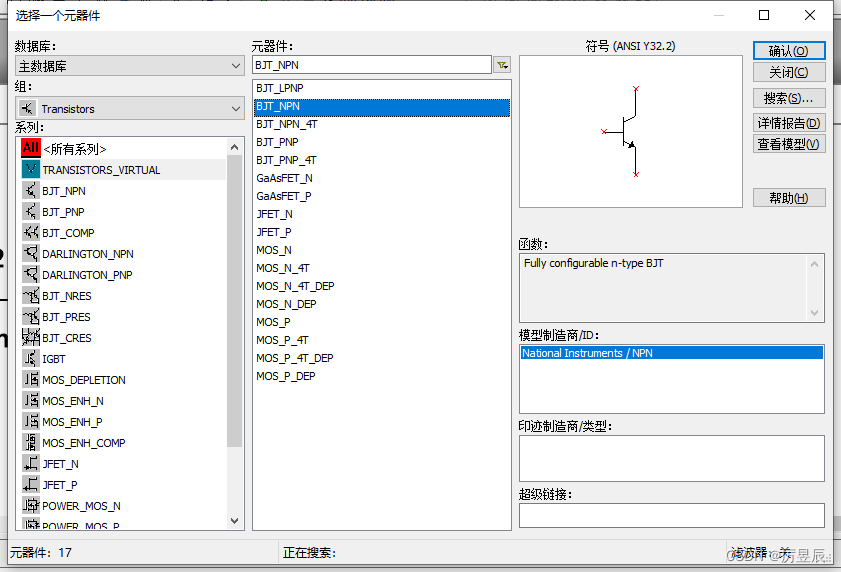The image size is (841, 572).
Task: Choose the IGBT family icon
Action: [30, 359]
